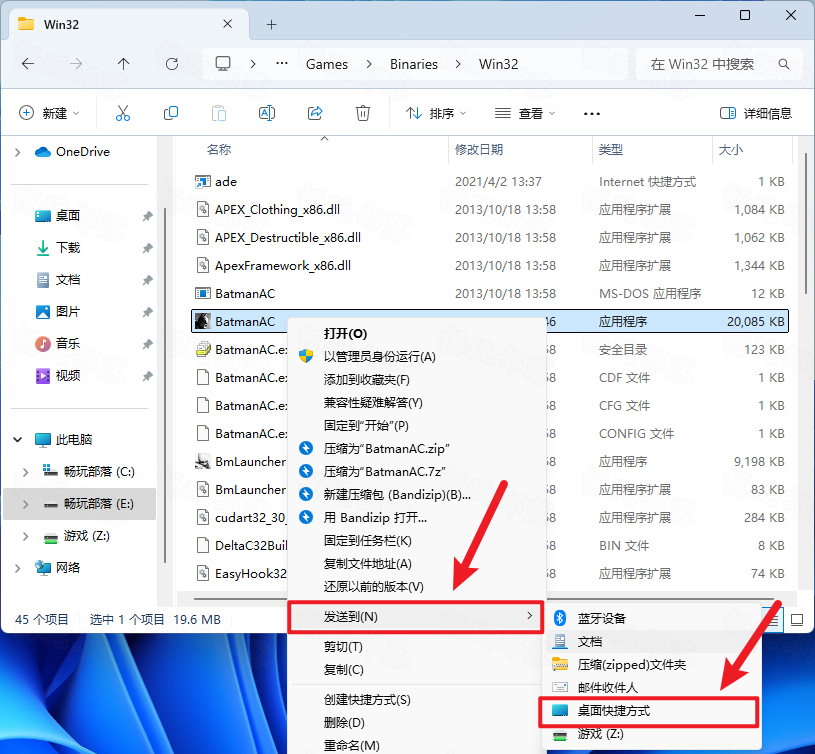Expand breadcrumb chevron after Games
The width and height of the screenshot is (815, 754).
(369, 64)
